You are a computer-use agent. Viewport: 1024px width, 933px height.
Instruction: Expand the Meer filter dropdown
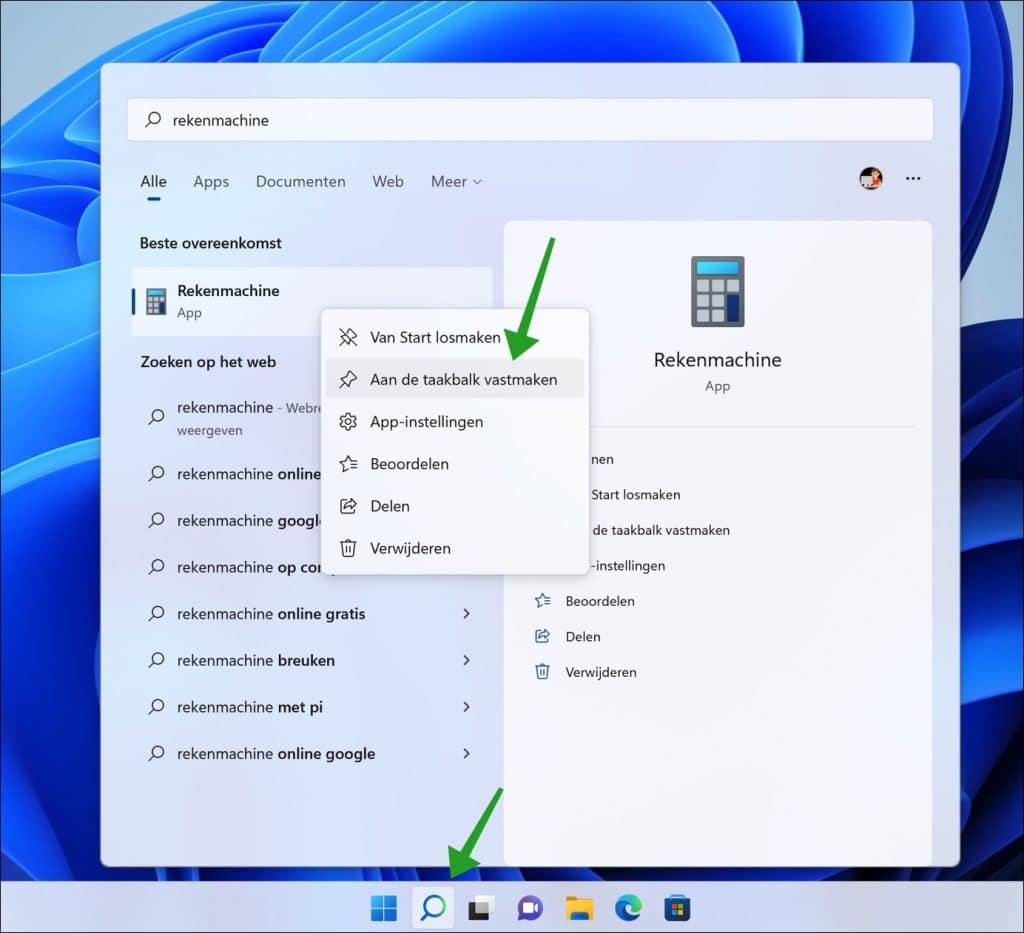[x=456, y=182]
